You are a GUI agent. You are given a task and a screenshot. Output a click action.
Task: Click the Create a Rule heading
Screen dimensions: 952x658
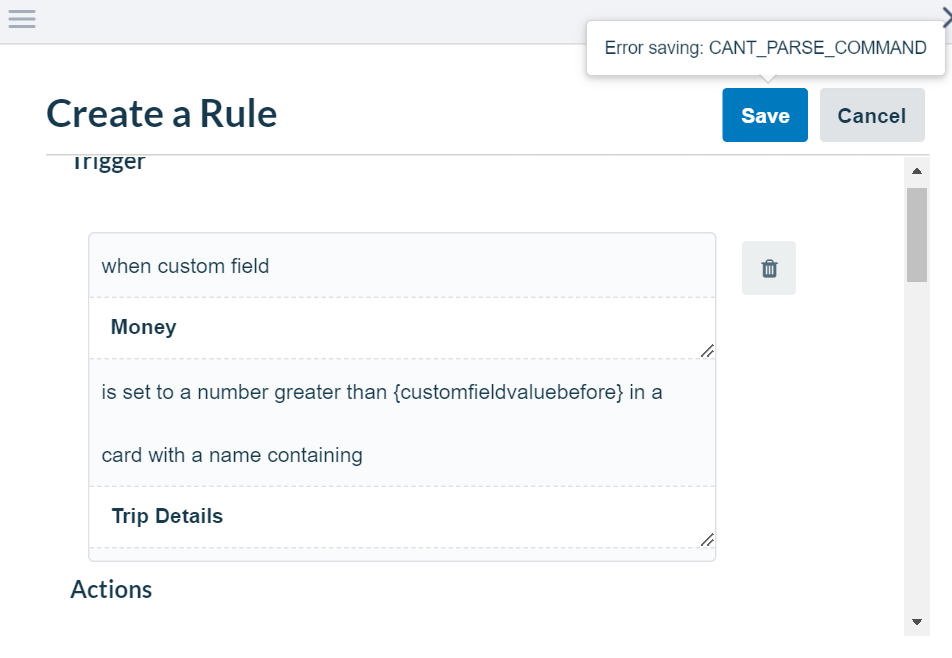162,114
